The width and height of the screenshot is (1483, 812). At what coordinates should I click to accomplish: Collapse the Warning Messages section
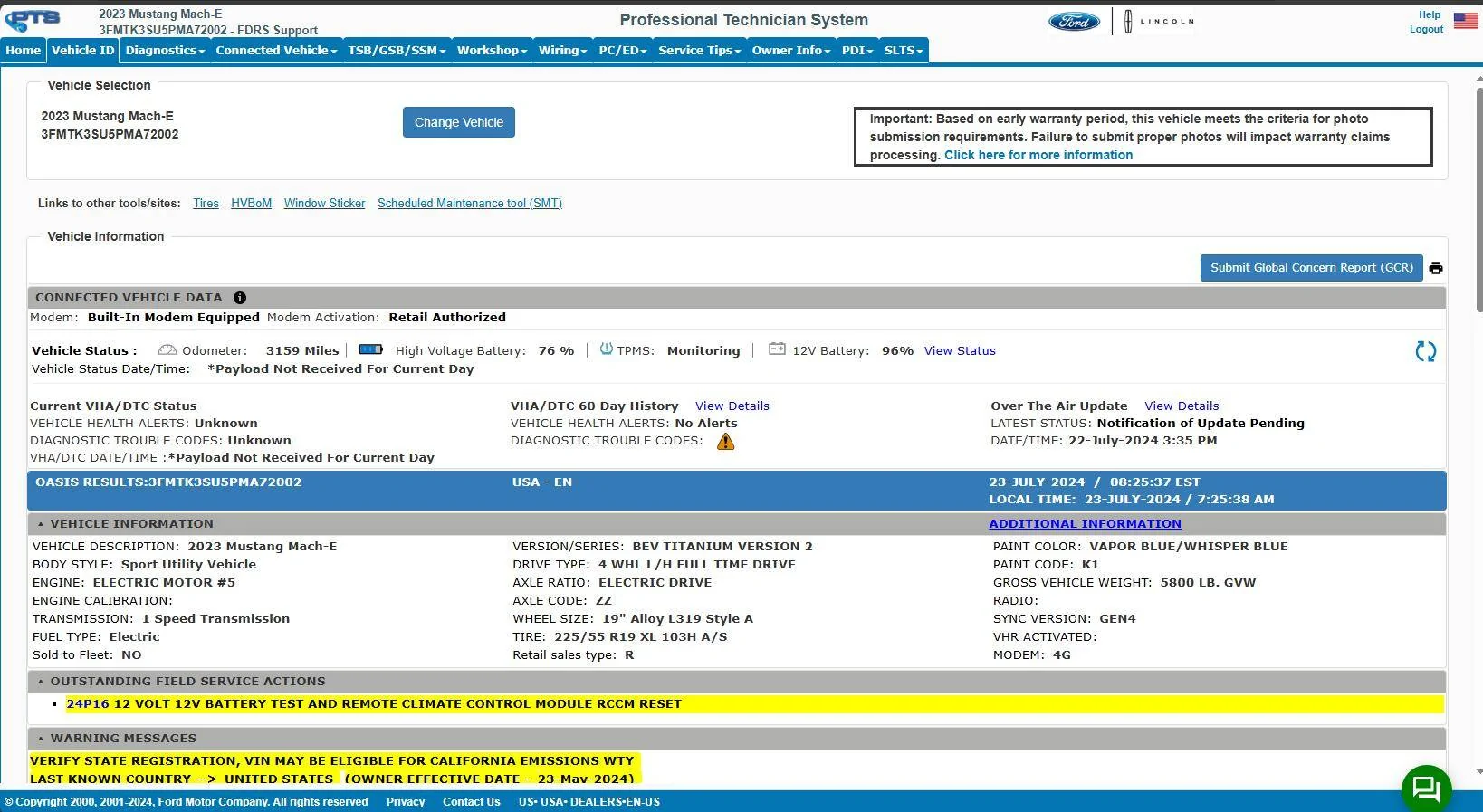point(41,739)
